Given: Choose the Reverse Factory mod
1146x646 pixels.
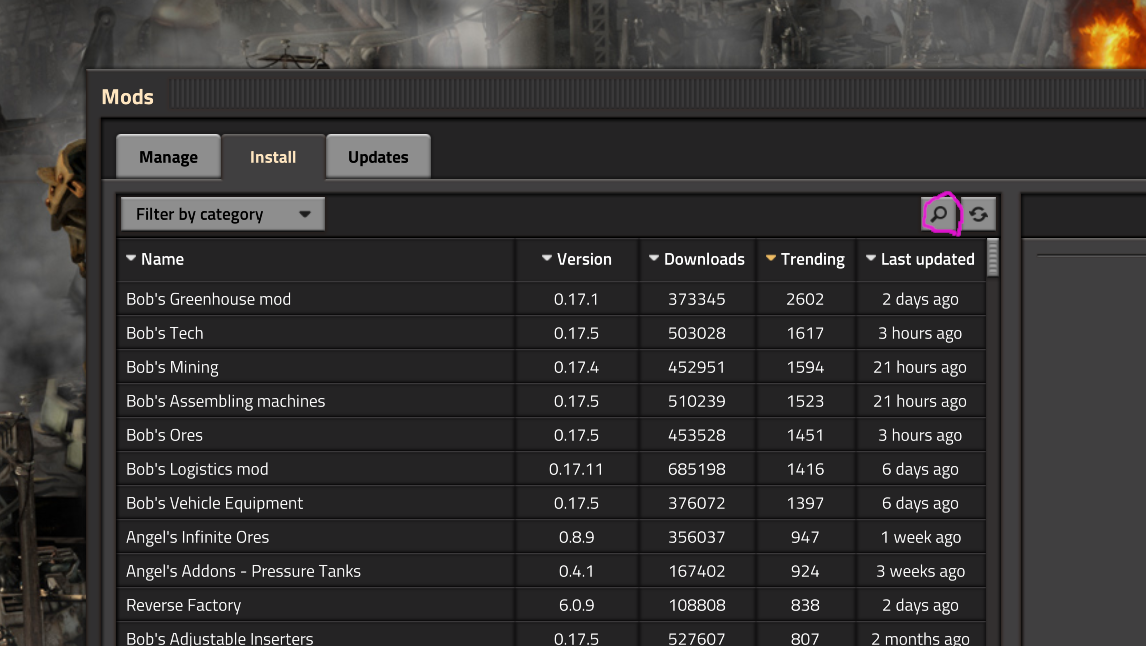Looking at the screenshot, I should 183,605.
